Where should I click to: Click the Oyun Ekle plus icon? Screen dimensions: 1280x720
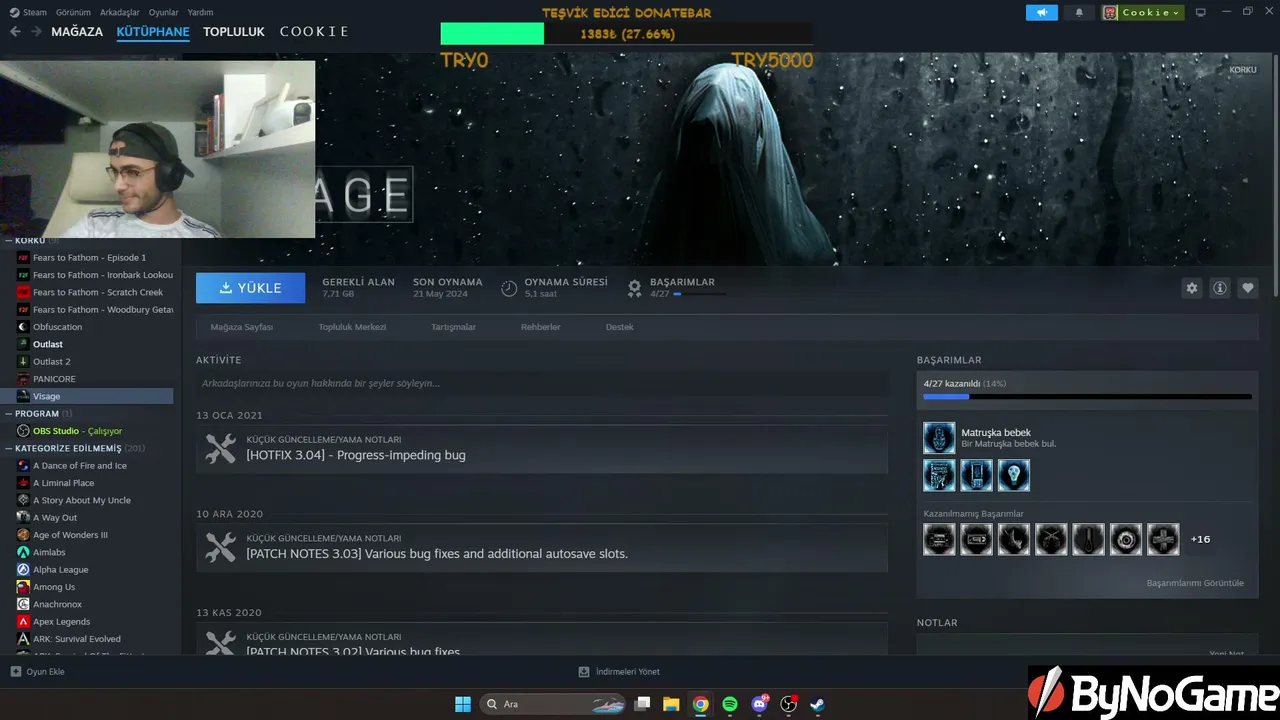point(15,672)
